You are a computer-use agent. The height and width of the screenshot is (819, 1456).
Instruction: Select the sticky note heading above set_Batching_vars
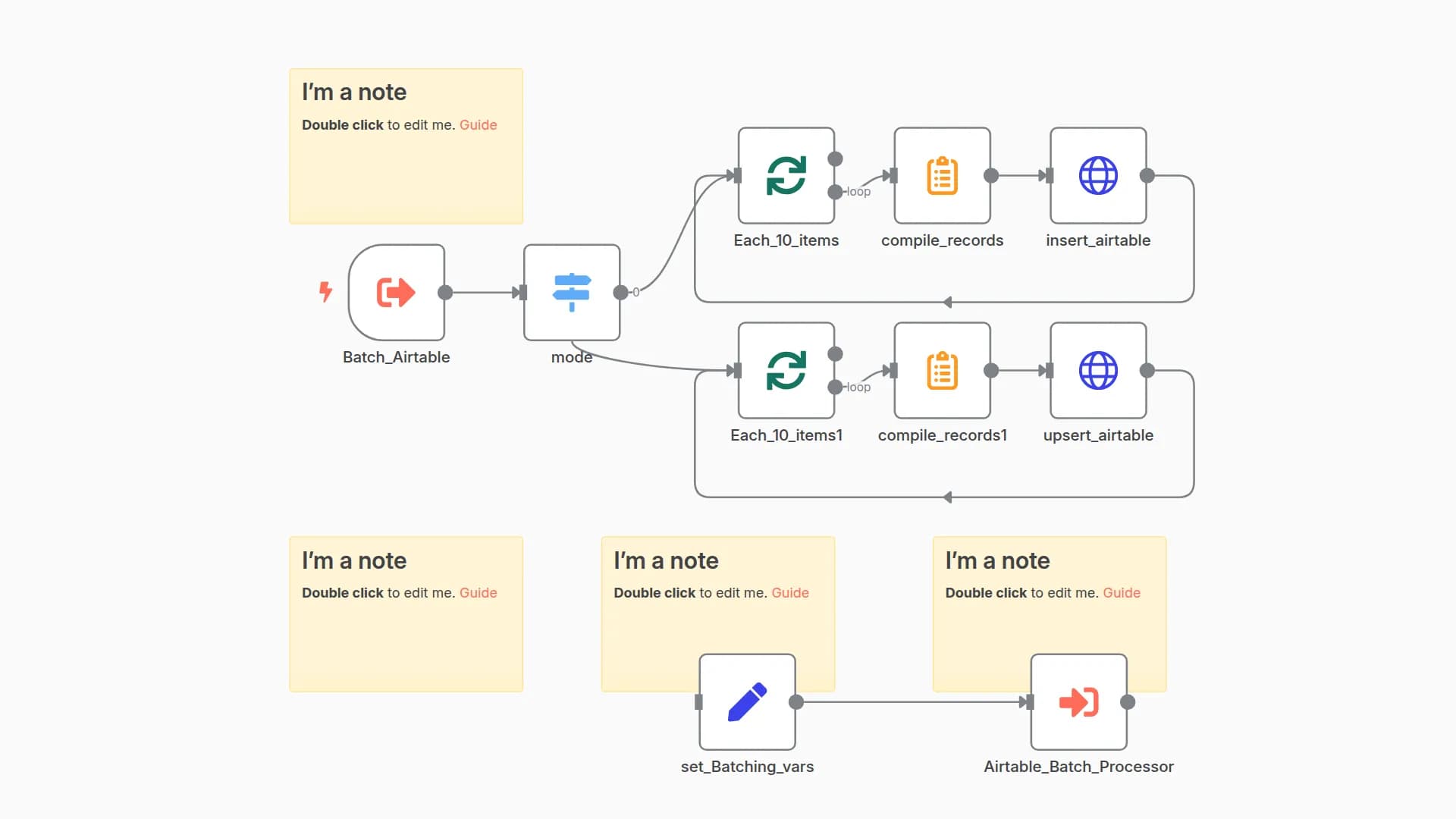(666, 561)
